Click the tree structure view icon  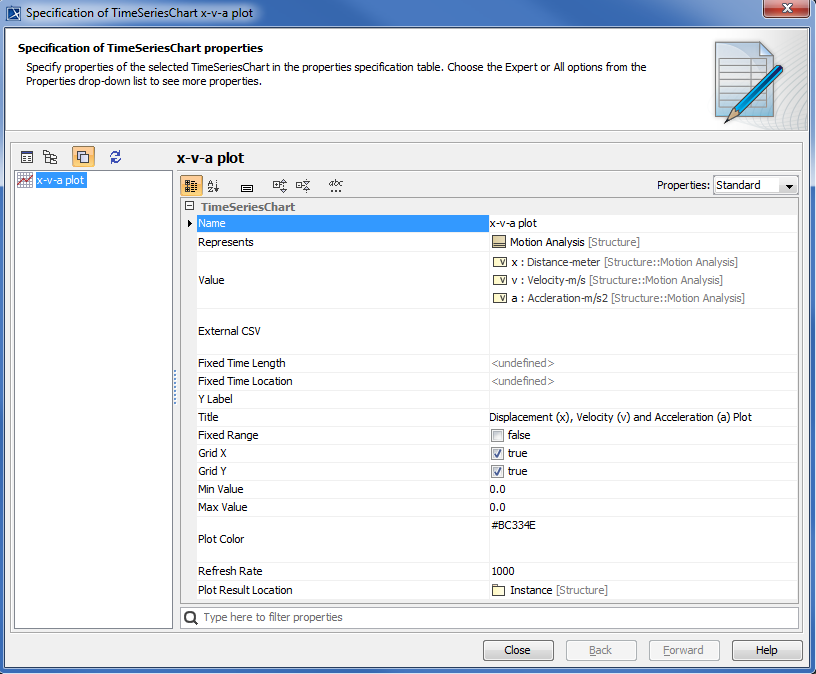50,157
